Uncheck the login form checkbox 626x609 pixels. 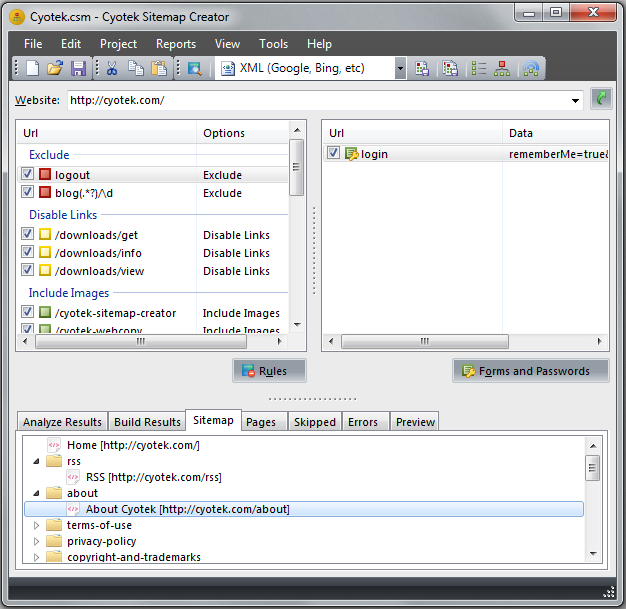[333, 153]
